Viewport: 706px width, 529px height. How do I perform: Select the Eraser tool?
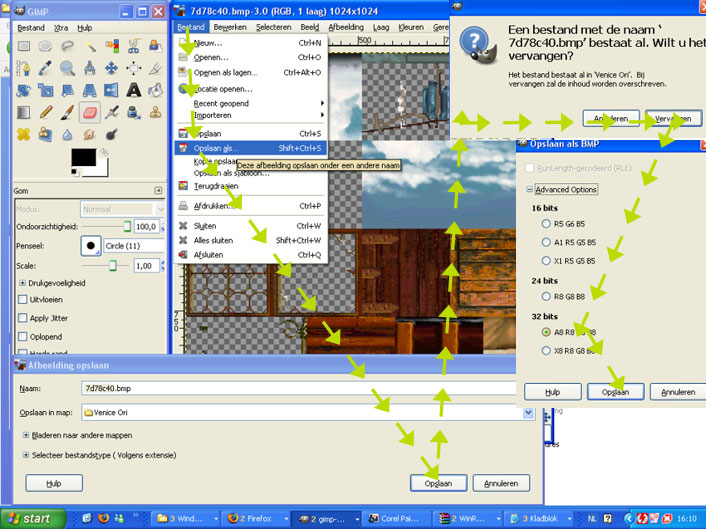(x=90, y=112)
